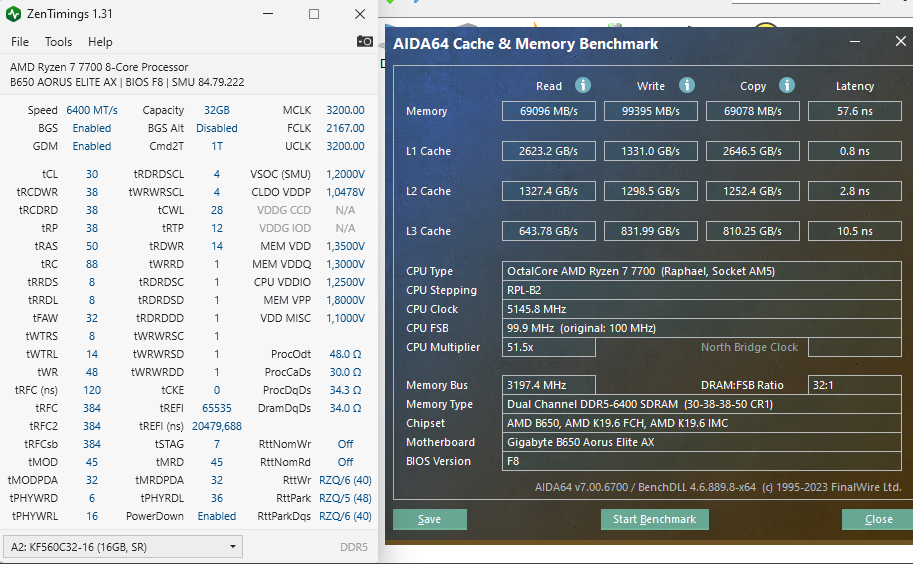The width and height of the screenshot is (913, 564).
Task: Click the Save button in AIDA64
Action: click(430, 519)
